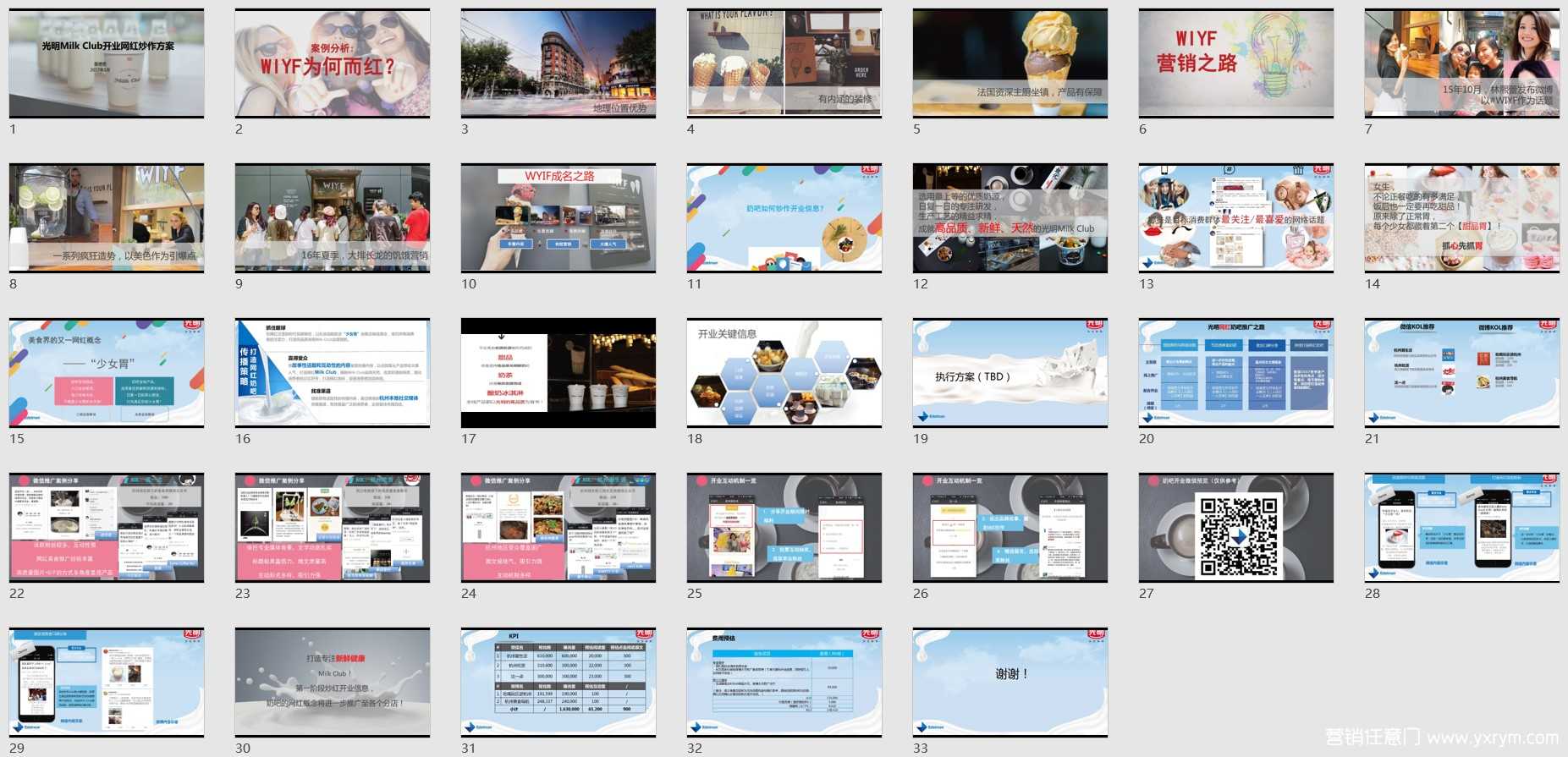This screenshot has width=1568, height=757.
Task: Click slide 8 captioned 一系列疯狂造势
Action: (x=107, y=218)
